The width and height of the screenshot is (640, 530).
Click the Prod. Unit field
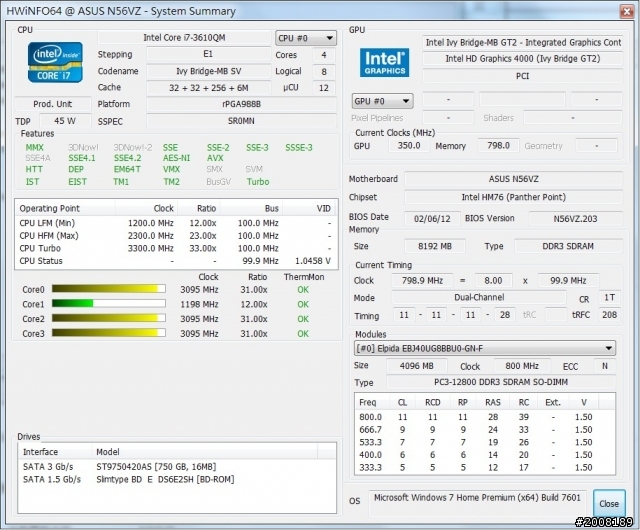click(x=53, y=104)
